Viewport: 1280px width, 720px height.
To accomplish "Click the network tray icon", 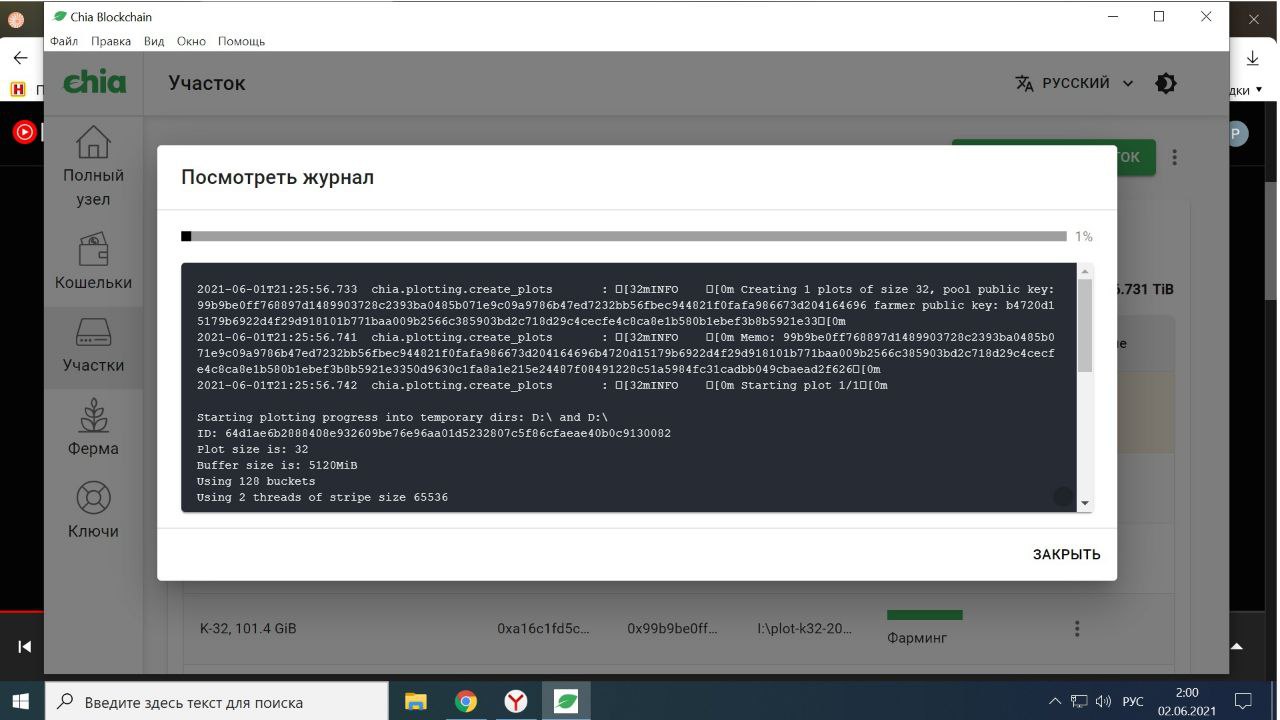I will point(1079,701).
